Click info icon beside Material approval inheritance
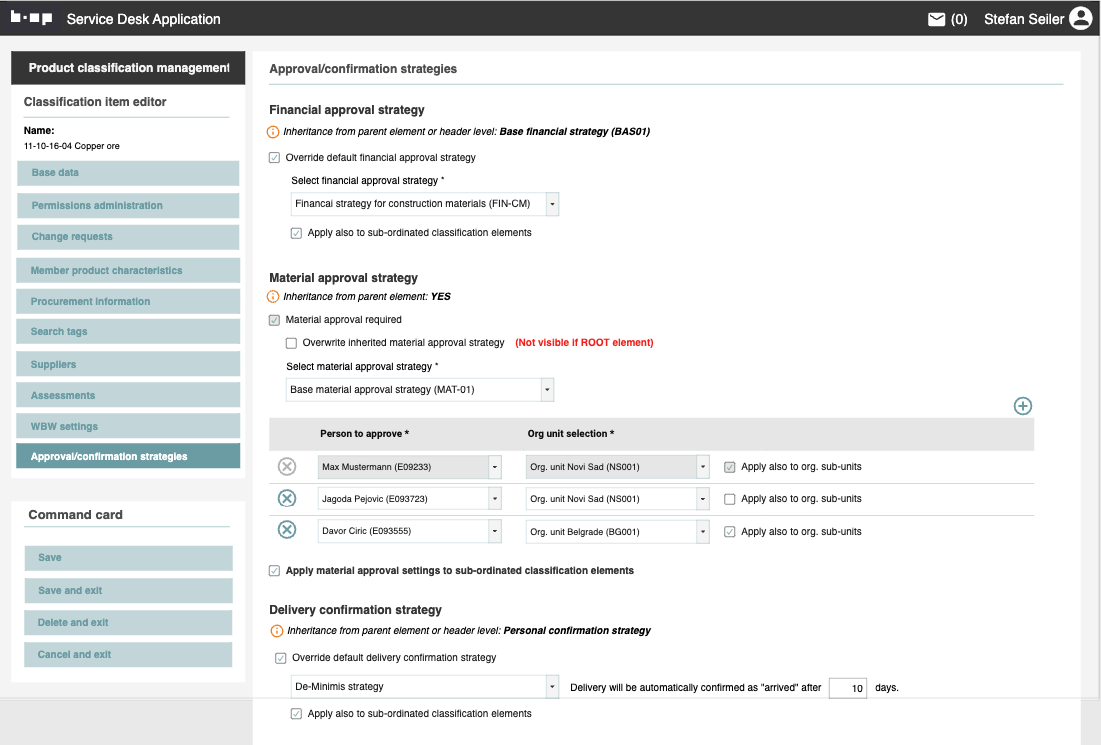The height and width of the screenshot is (745, 1101). pyautogui.click(x=274, y=297)
